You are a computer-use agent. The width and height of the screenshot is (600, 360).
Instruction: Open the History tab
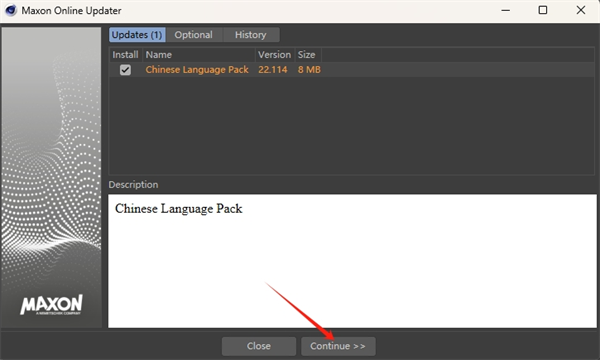point(251,35)
